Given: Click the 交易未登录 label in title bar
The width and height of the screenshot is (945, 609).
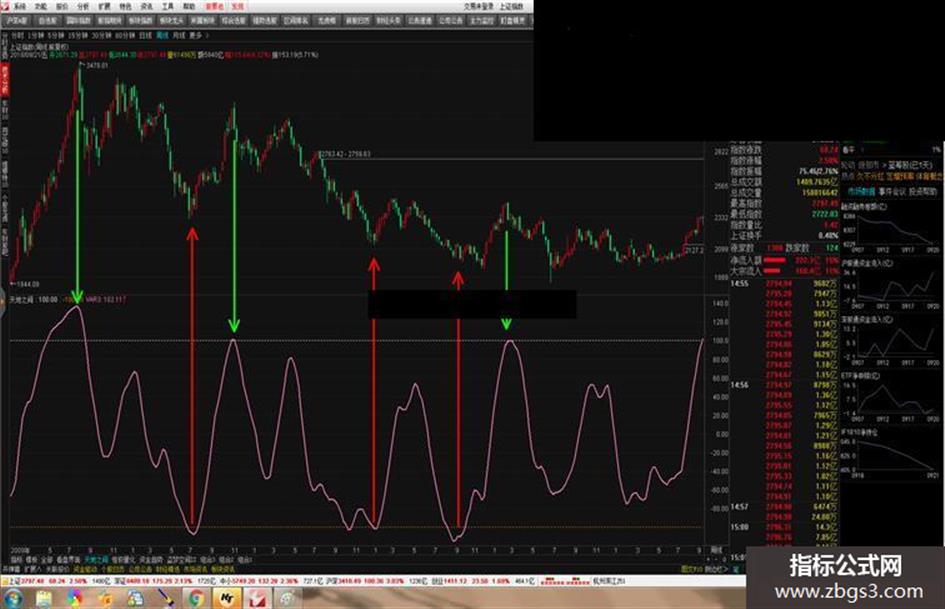Looking at the screenshot, I should (x=479, y=7).
